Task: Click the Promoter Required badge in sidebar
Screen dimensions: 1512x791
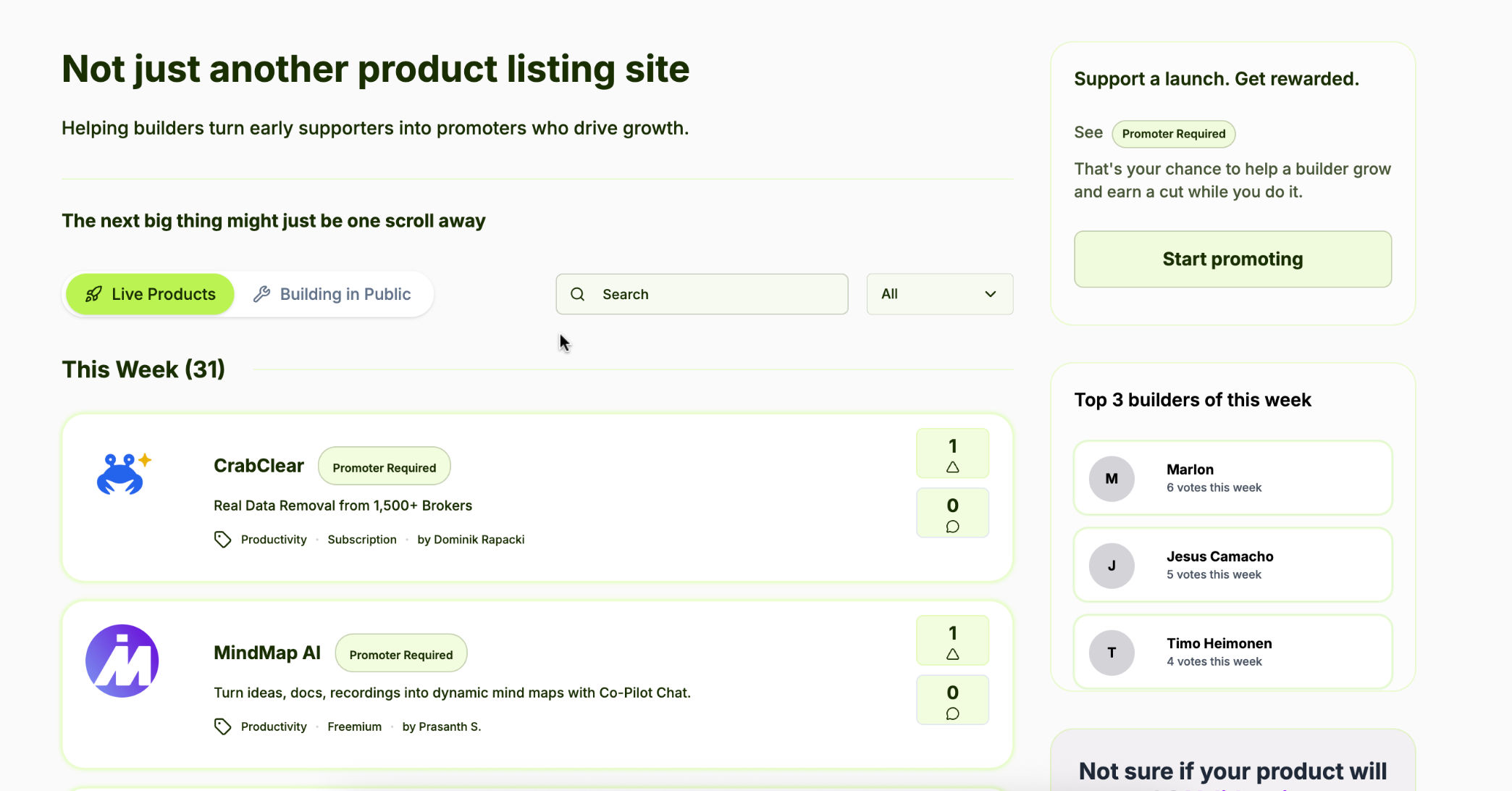Action: click(1174, 134)
